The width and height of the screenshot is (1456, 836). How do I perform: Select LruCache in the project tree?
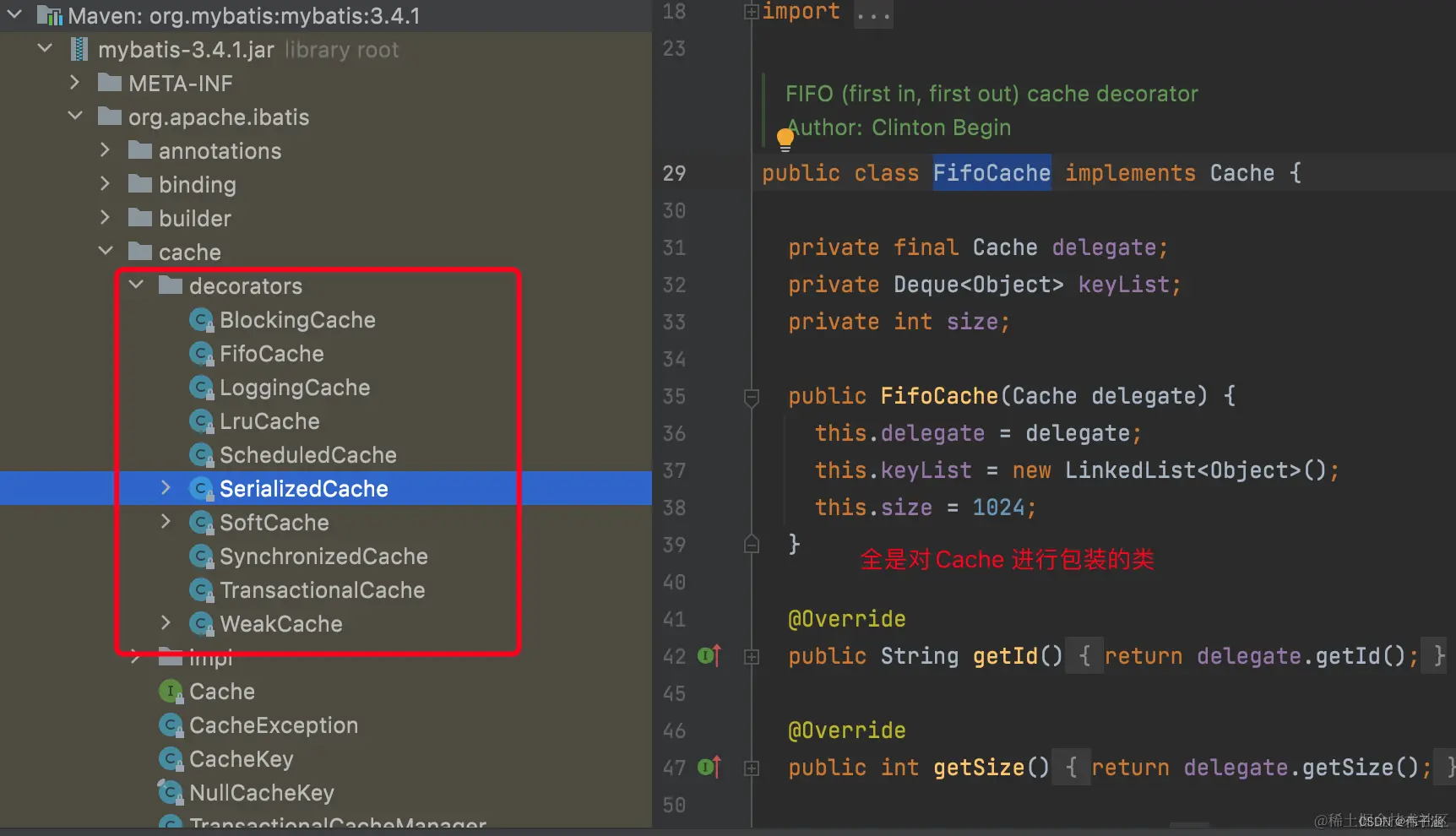click(x=269, y=421)
